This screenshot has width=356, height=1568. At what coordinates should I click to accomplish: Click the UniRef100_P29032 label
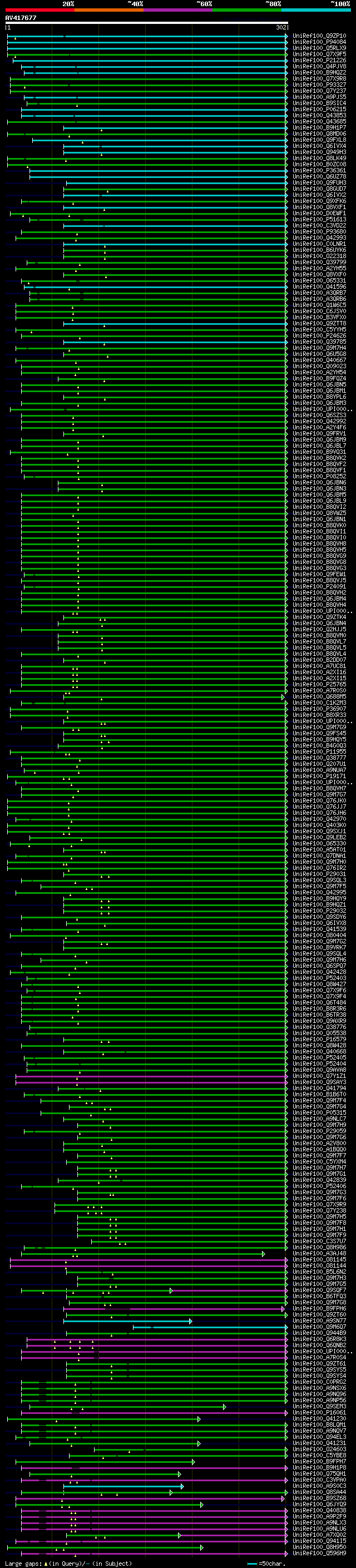(319, 911)
